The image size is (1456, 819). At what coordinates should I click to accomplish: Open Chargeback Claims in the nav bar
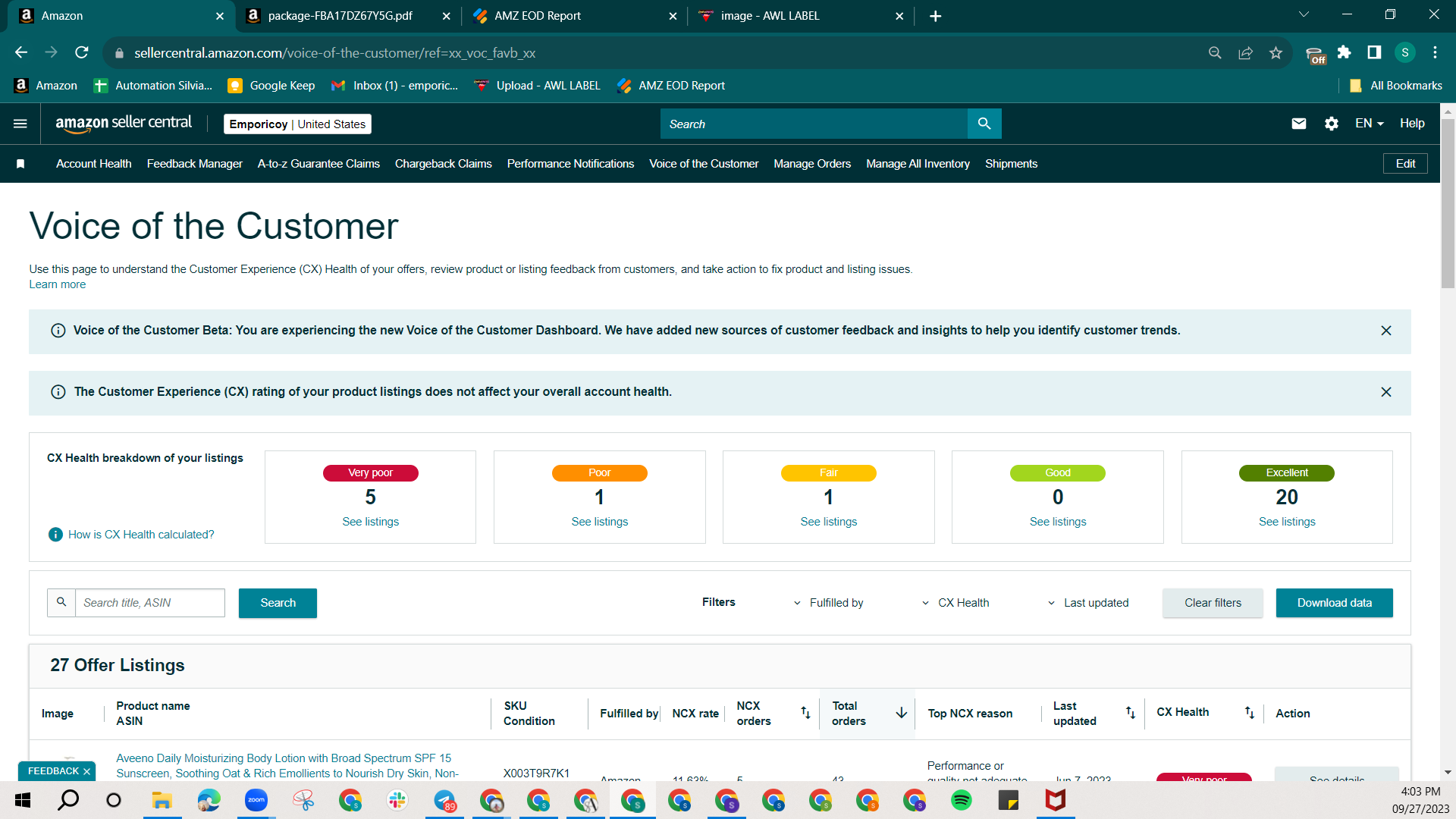click(444, 164)
